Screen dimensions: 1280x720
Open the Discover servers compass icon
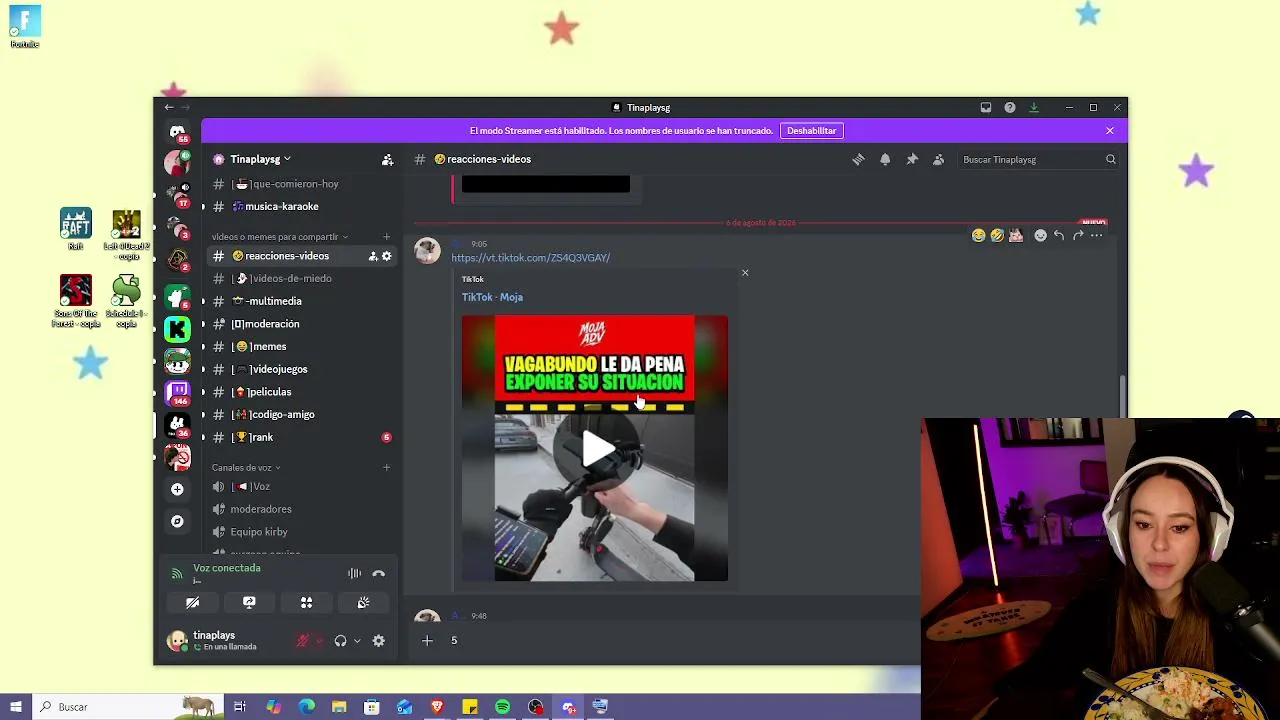[x=177, y=521]
